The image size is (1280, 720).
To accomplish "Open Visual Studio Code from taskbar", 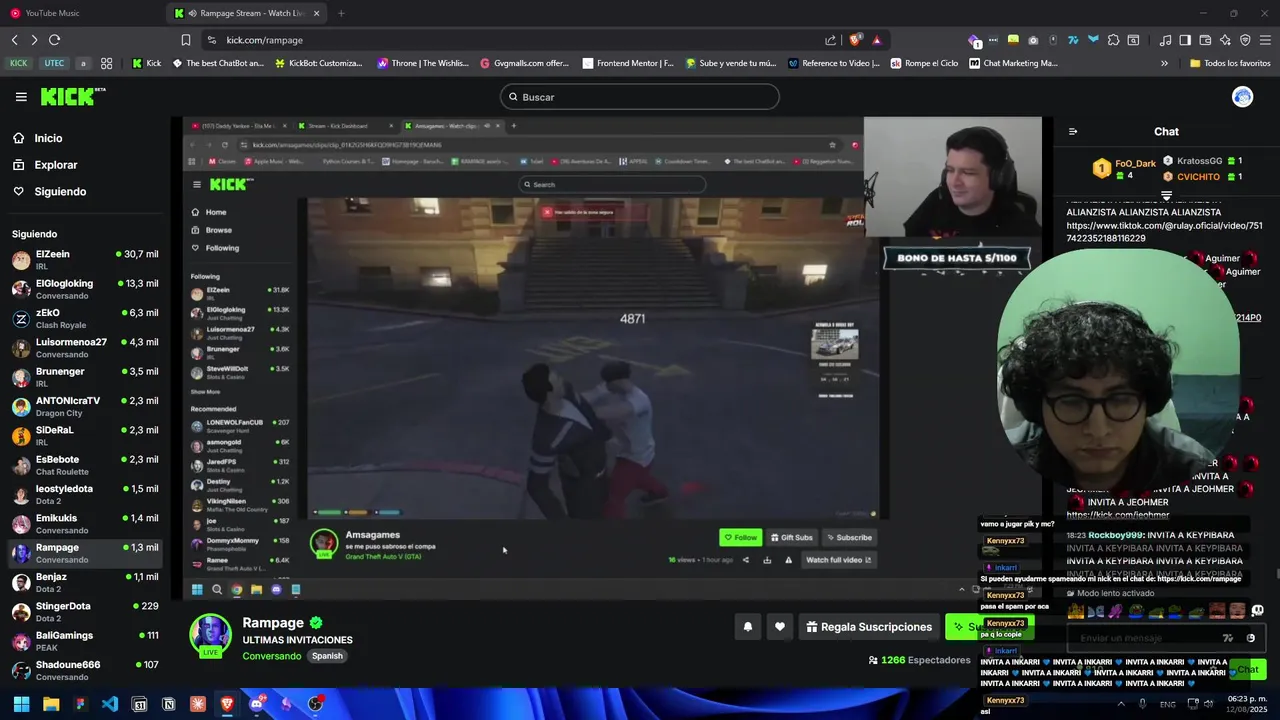I will (110, 704).
